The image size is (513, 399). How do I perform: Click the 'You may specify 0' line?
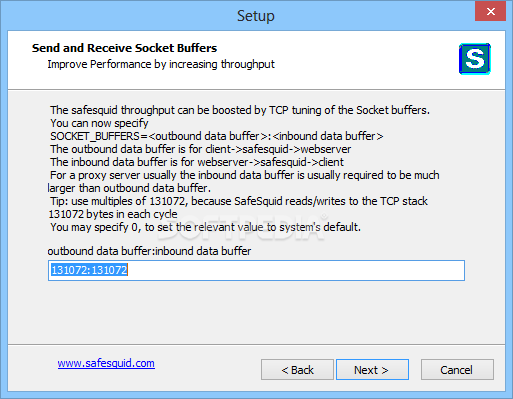click(x=205, y=227)
